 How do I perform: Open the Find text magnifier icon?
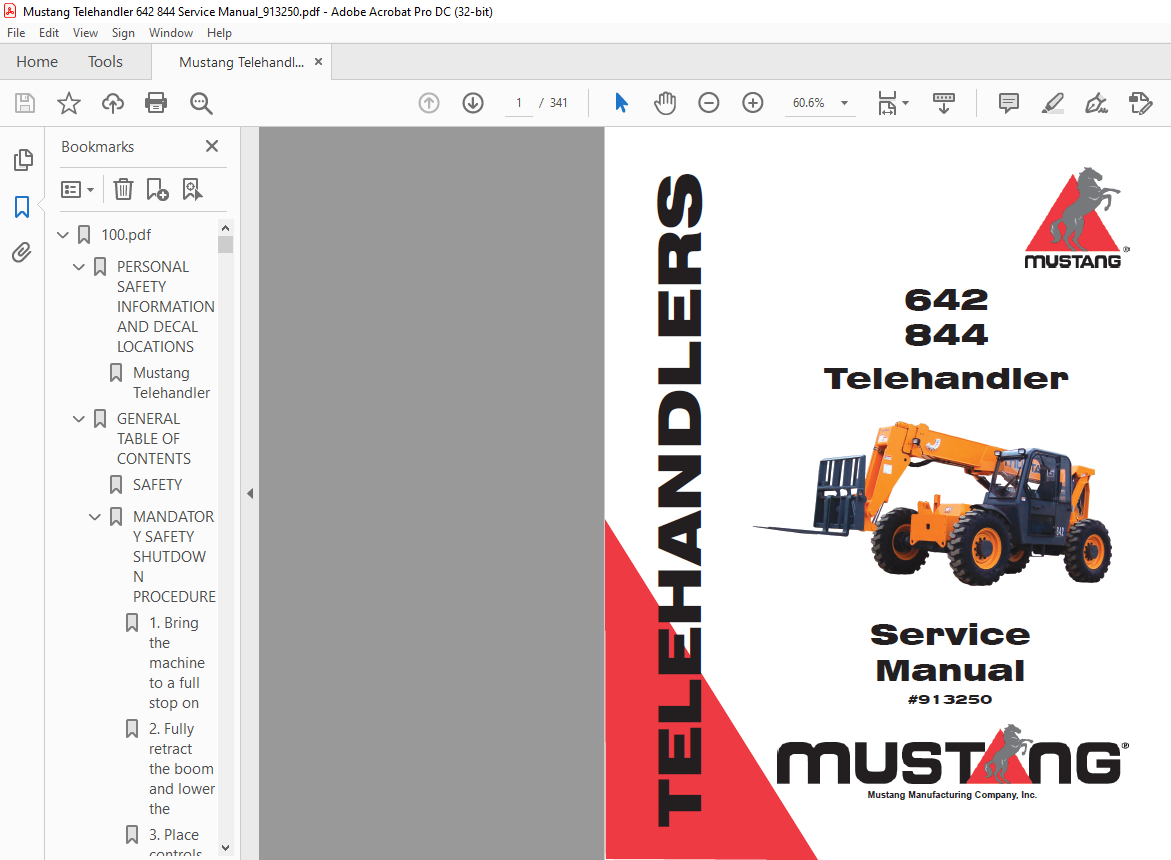(201, 103)
